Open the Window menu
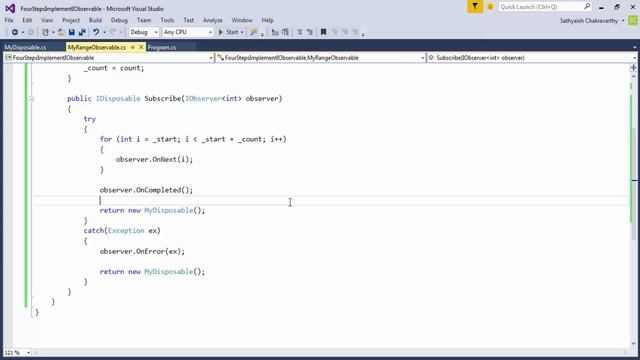 (242, 20)
